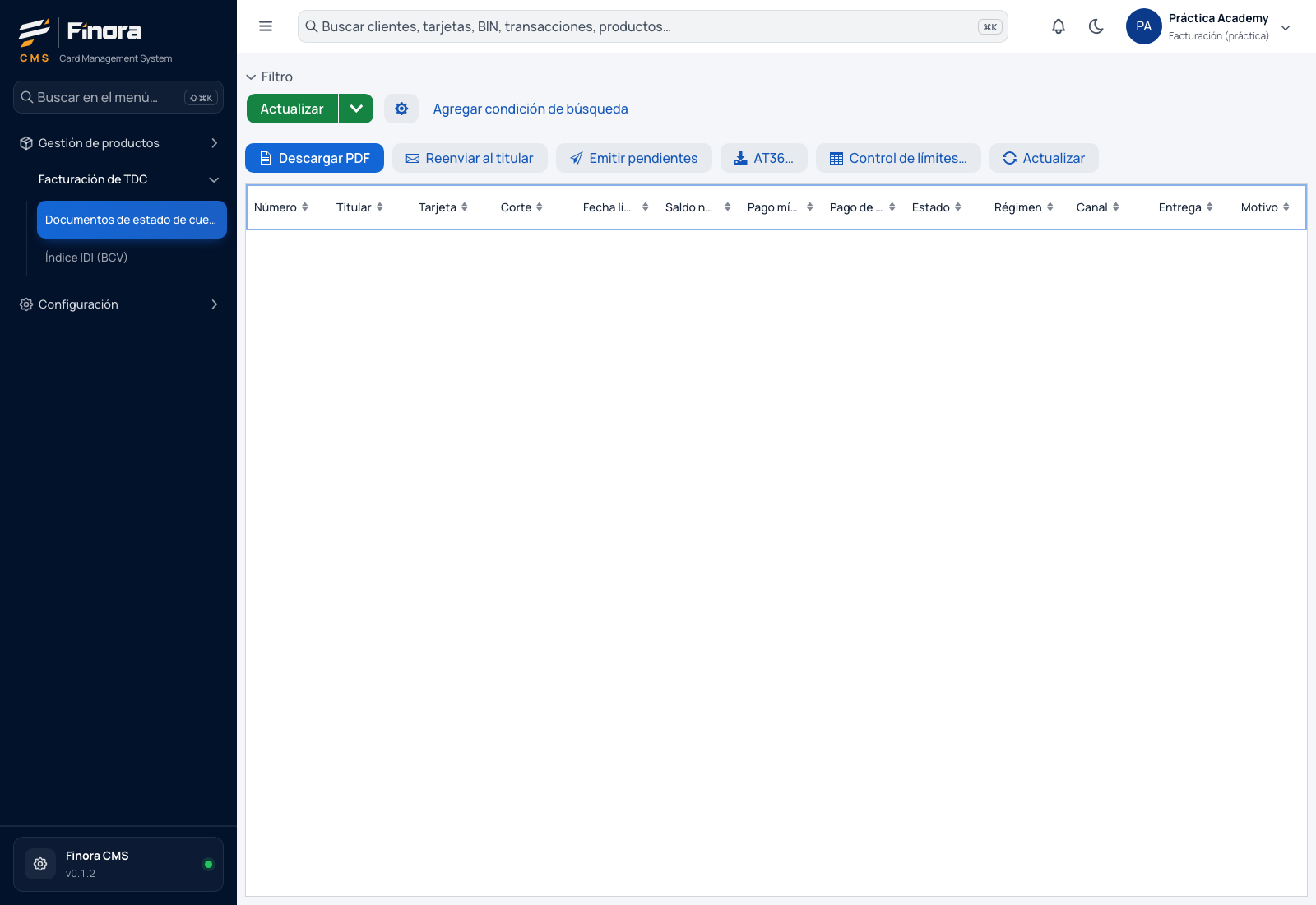Open the Práctica Academy profile dropdown chevron

[x=1286, y=27]
